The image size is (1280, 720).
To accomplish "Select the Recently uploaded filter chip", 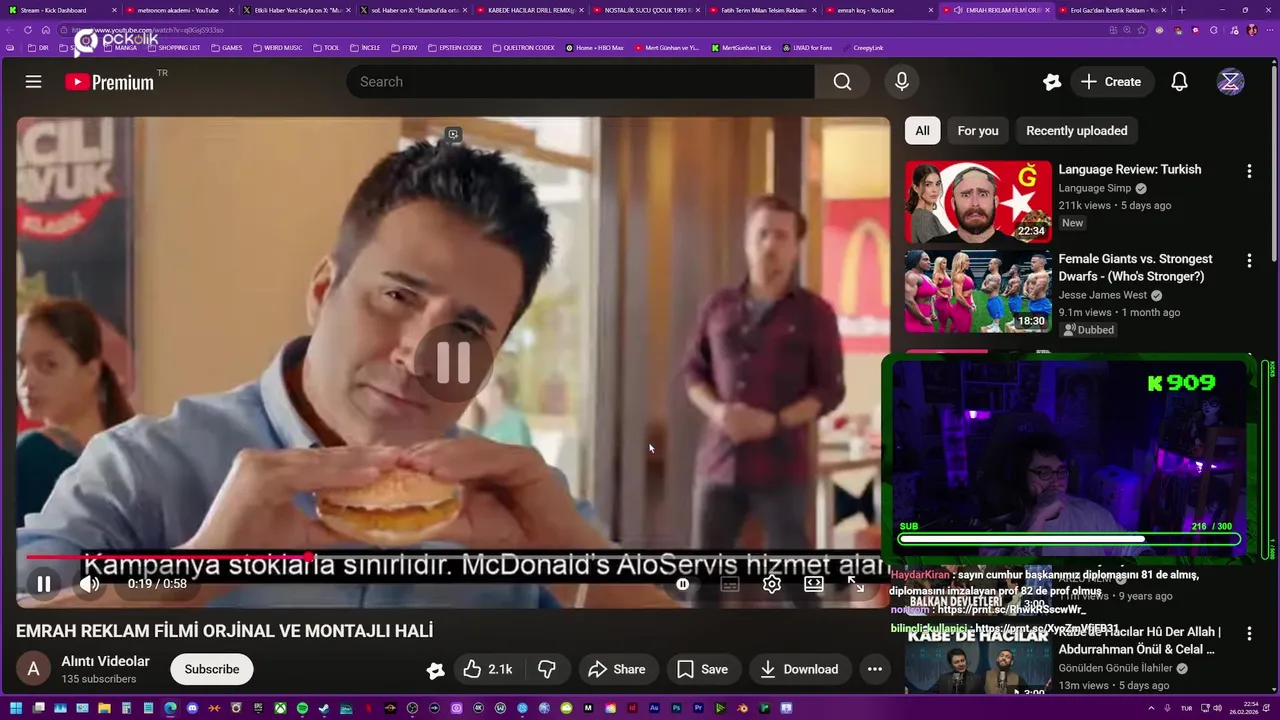I will 1076,131.
